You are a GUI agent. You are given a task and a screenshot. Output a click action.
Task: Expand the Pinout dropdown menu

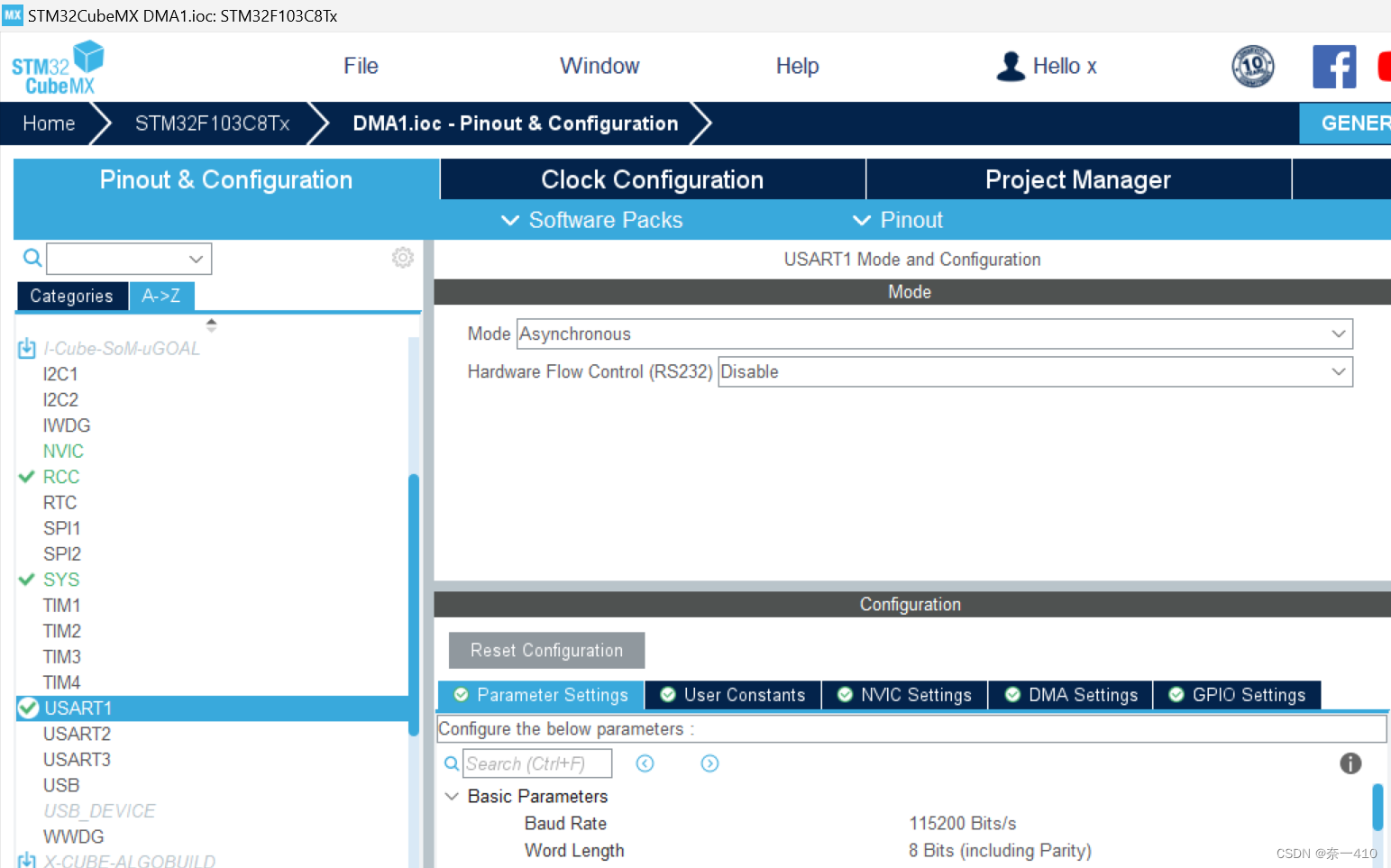click(x=898, y=220)
